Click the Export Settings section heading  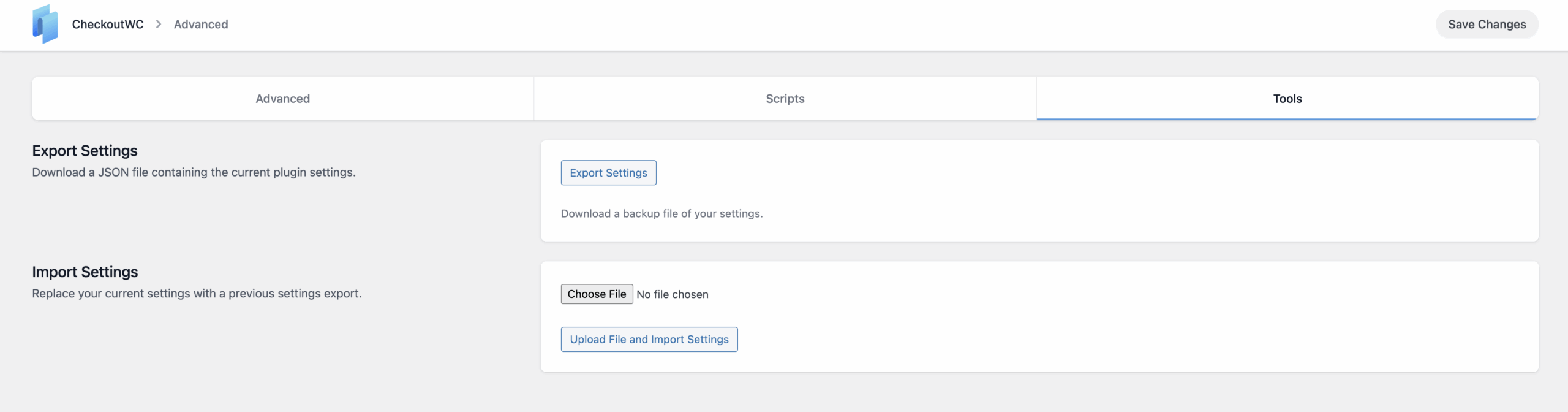coord(85,151)
